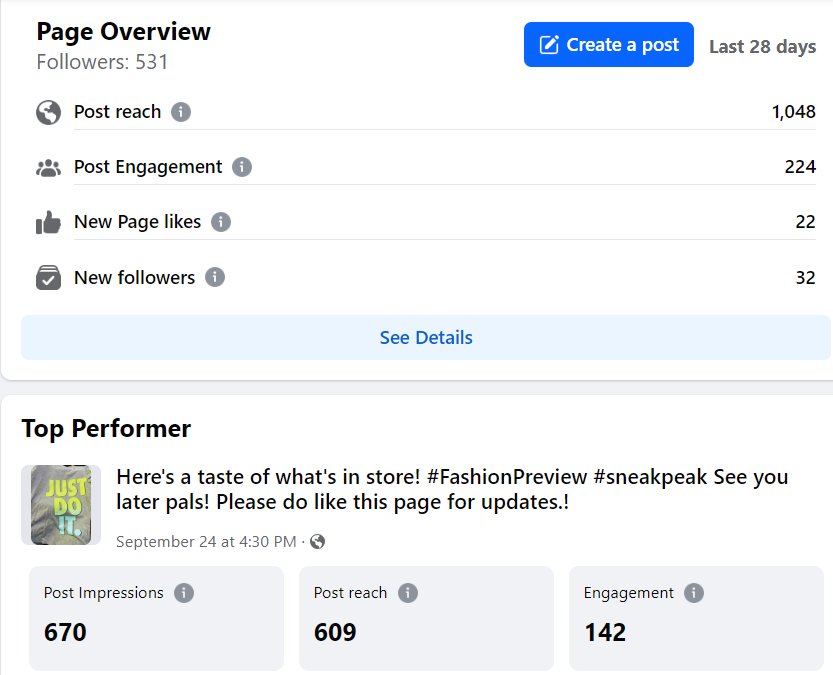Image resolution: width=833 pixels, height=675 pixels.
Task: Click the people icon beside Post Engagement
Action: tap(48, 168)
